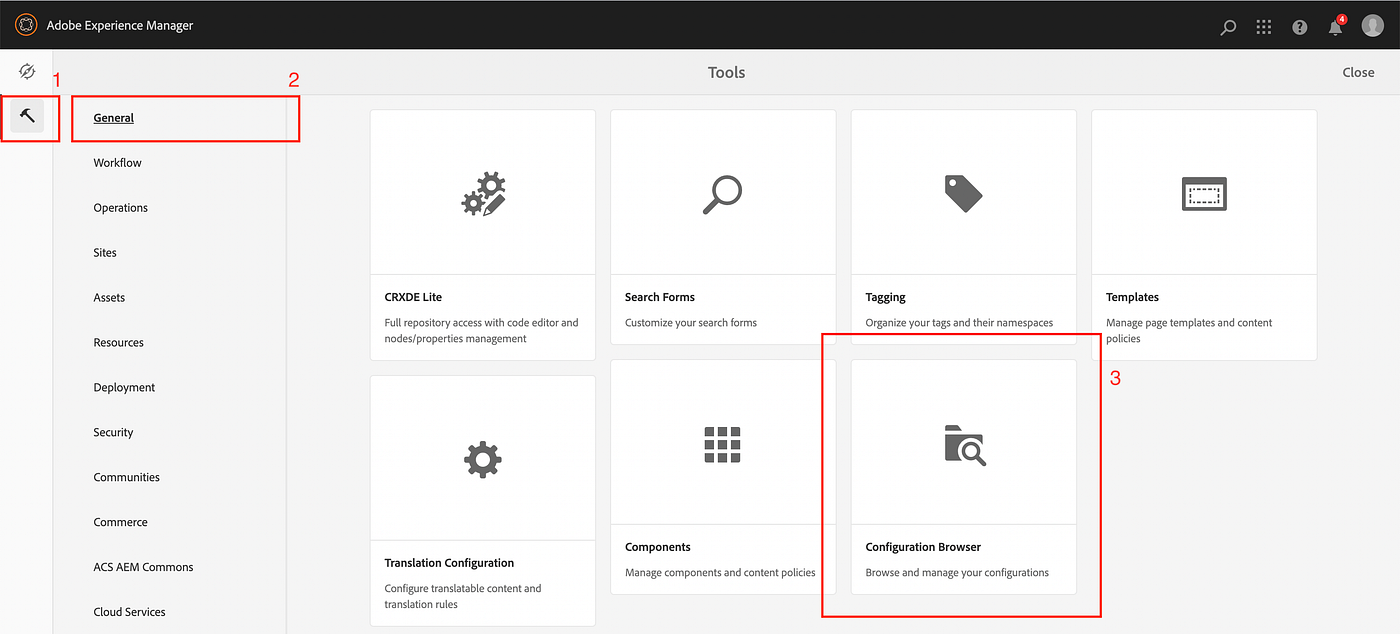The image size is (1400, 634).
Task: Open the Cloud Services section
Action: coord(129,611)
